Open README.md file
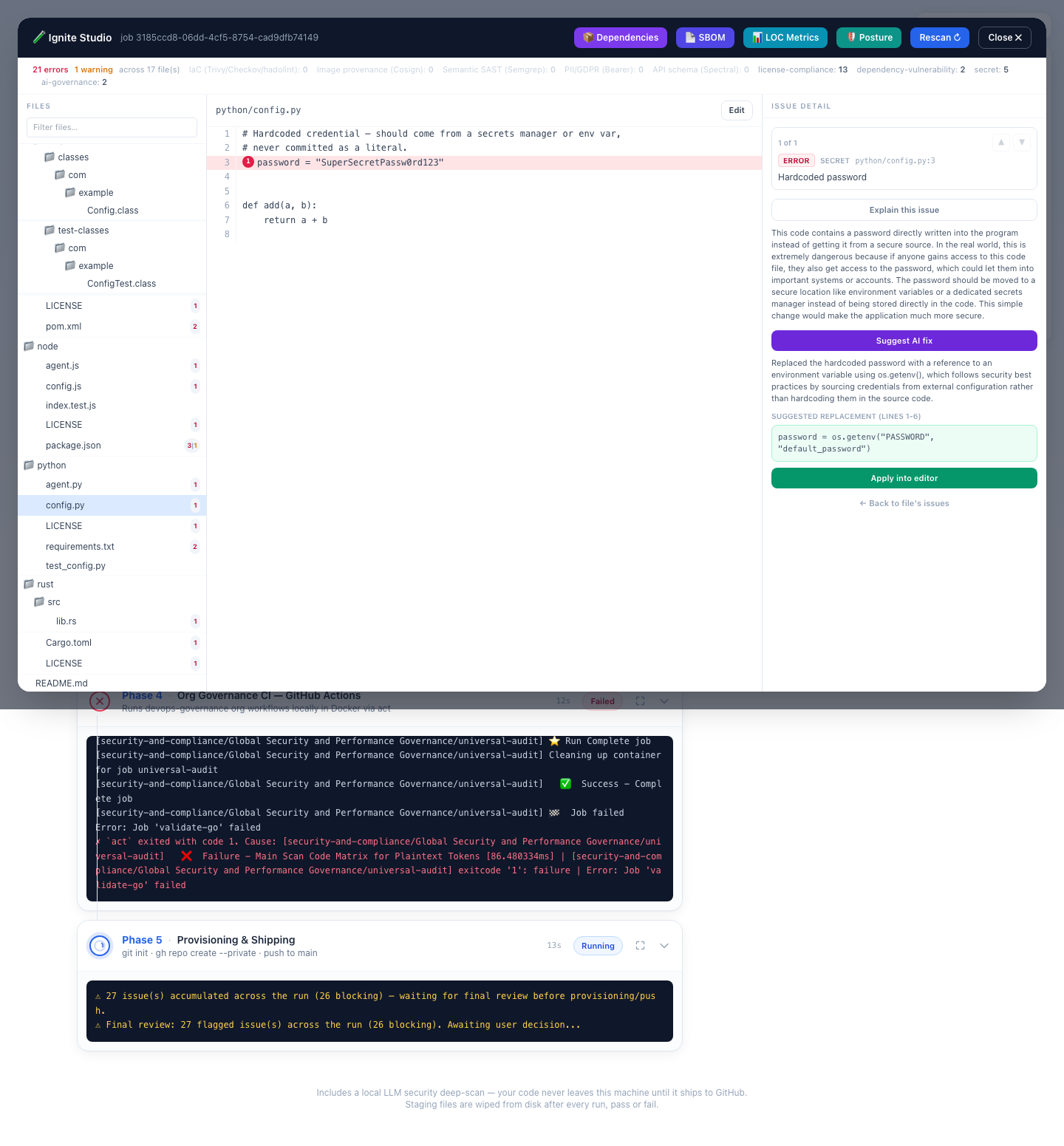 [112, 683]
